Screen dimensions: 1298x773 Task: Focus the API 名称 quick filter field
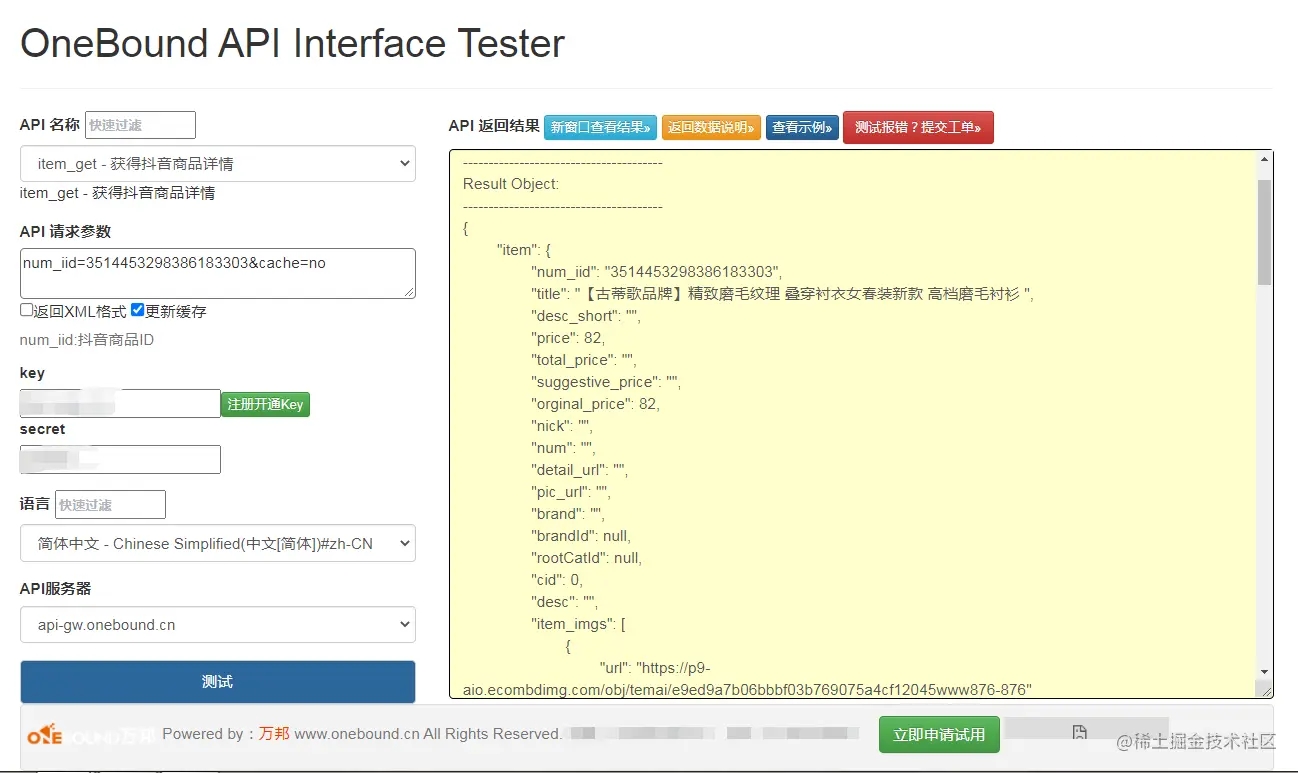pos(140,125)
